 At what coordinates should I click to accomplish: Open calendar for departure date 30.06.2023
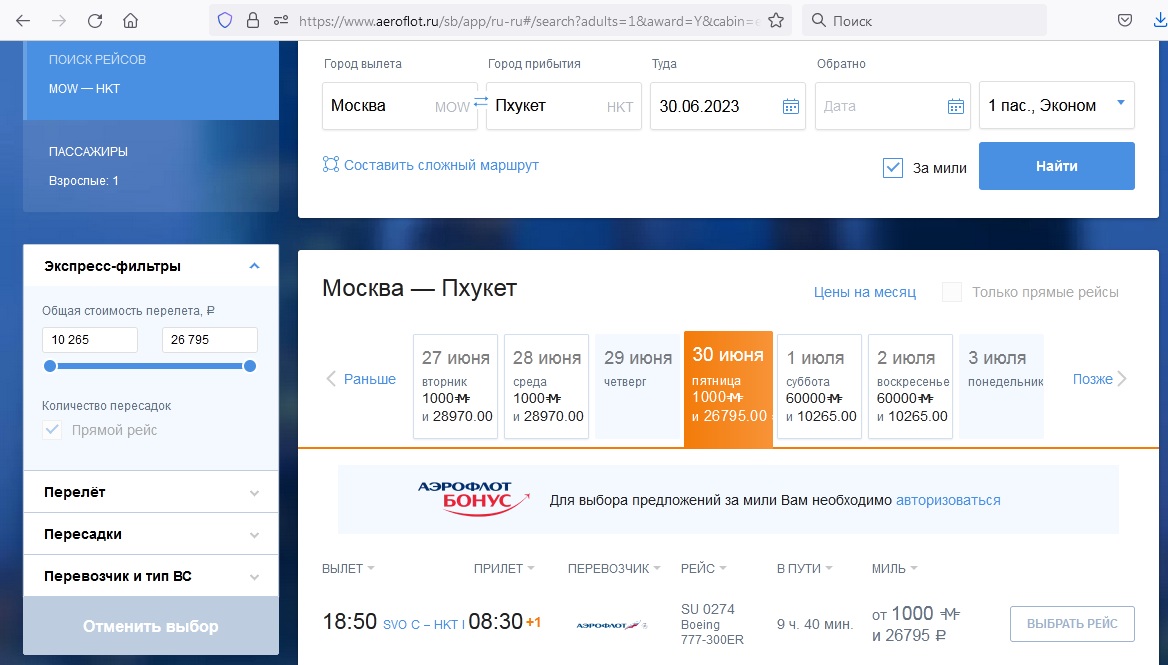click(790, 106)
